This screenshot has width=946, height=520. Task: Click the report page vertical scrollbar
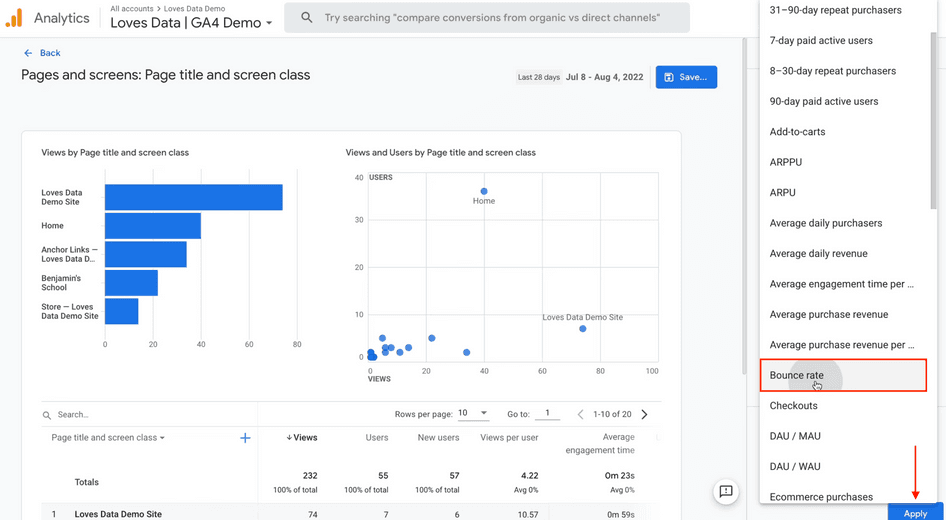pyautogui.click(x=745, y=205)
